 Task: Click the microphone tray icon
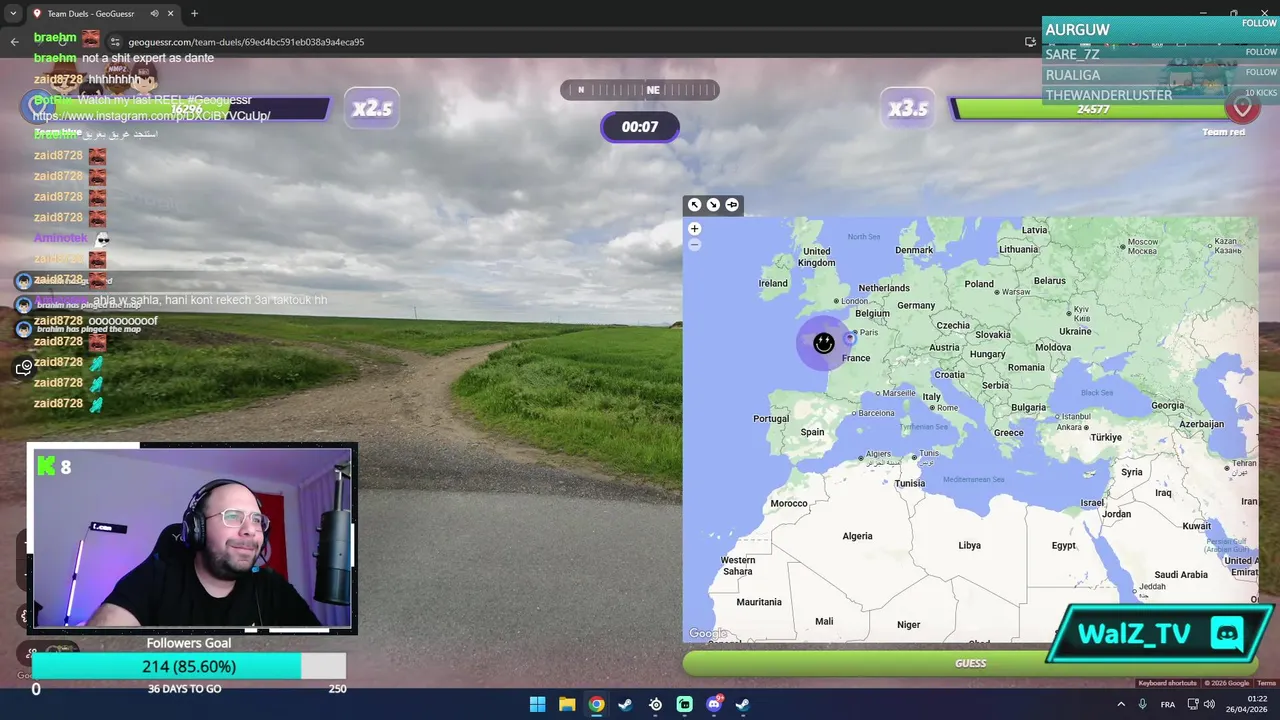tap(1142, 704)
